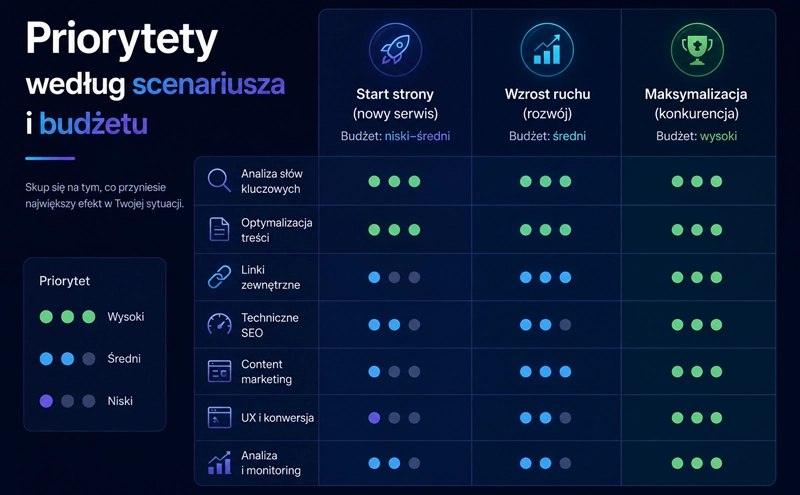Click the trophy icon above Maksymalizacja
The height and width of the screenshot is (495, 800).
[697, 50]
